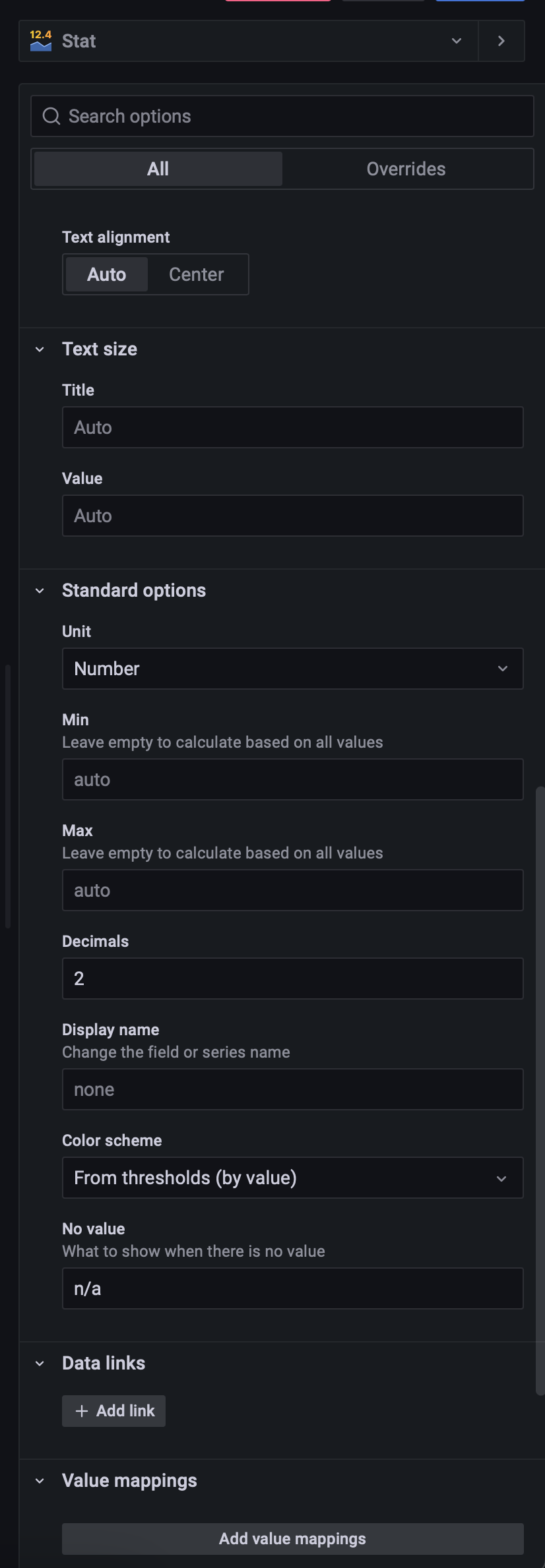Collapse the Text size section
Screen dimensions: 545x1568
(40, 349)
